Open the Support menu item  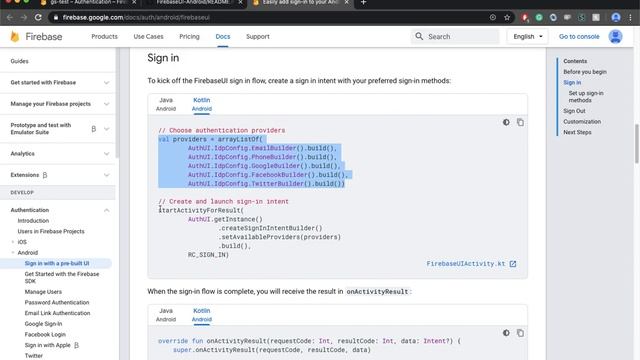[x=258, y=36]
